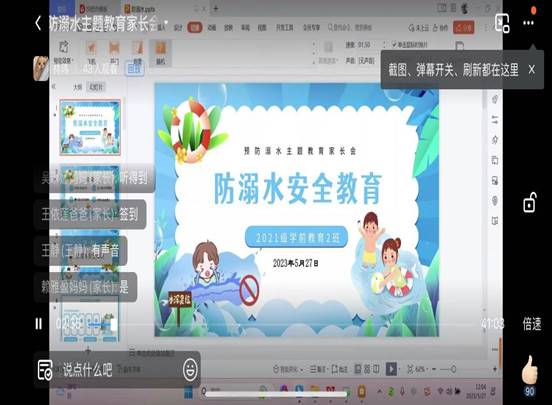Switch to normal view icon in status bar
552x405 pixels.
click(x=358, y=369)
